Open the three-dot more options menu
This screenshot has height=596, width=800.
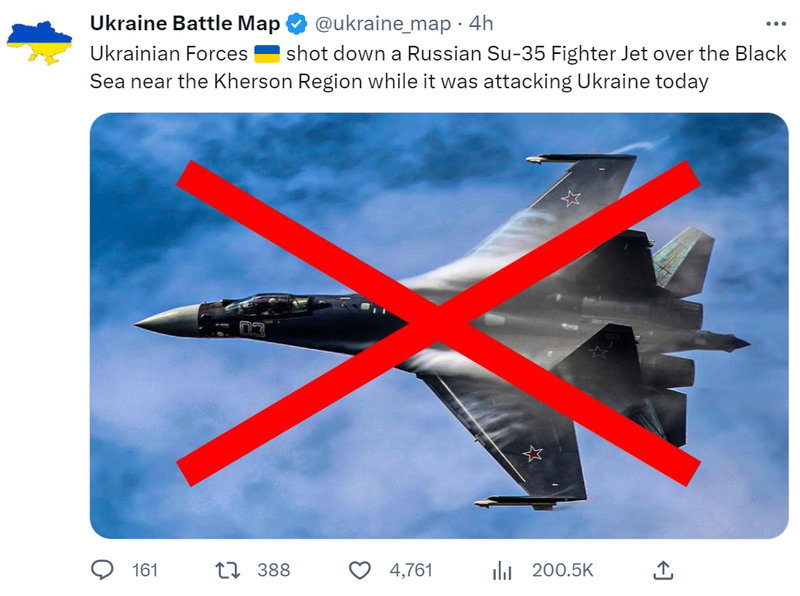pyautogui.click(x=775, y=24)
